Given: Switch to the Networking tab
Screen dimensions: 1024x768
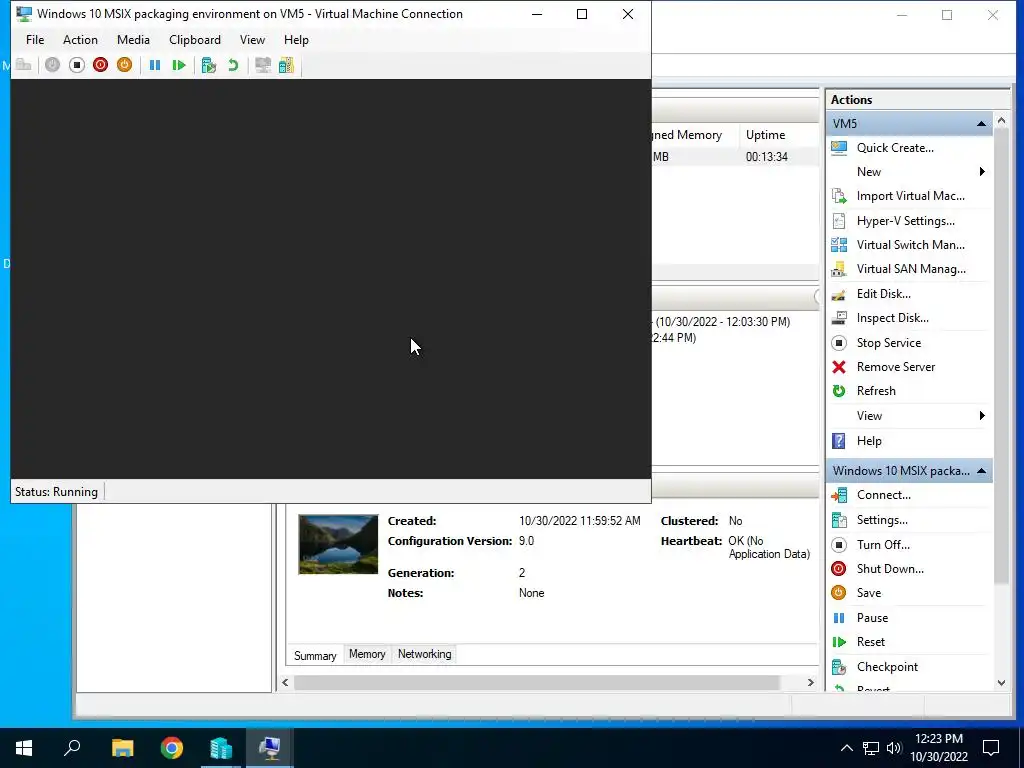Looking at the screenshot, I should 424,654.
